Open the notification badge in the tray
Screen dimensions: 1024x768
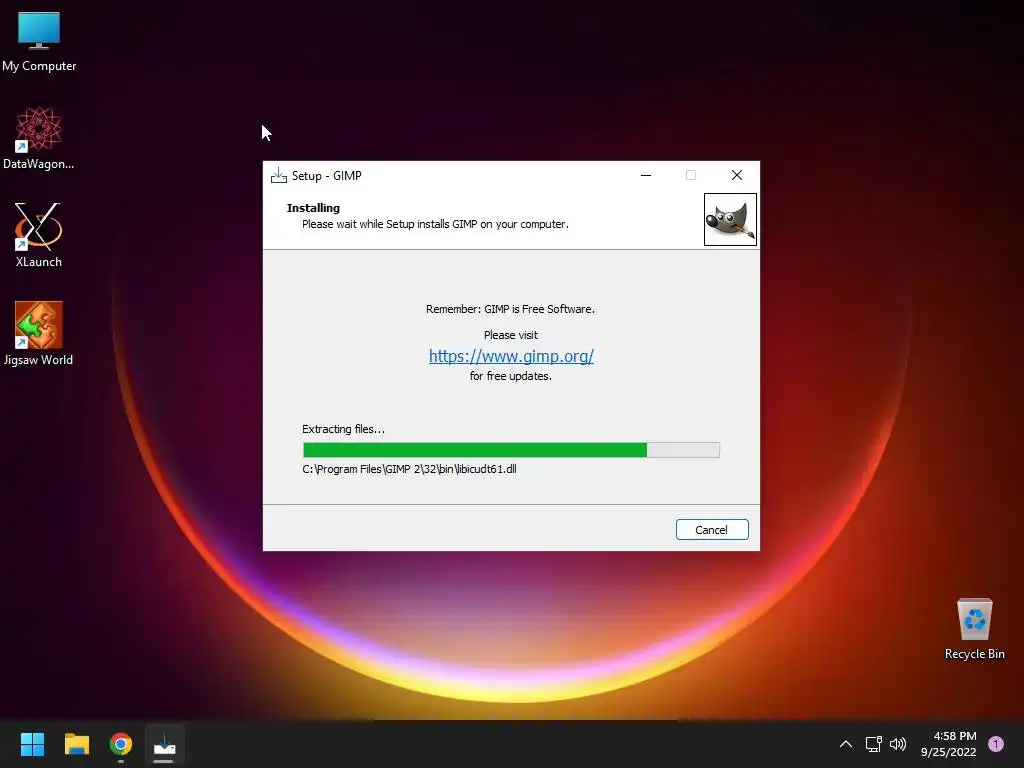[x=996, y=744]
